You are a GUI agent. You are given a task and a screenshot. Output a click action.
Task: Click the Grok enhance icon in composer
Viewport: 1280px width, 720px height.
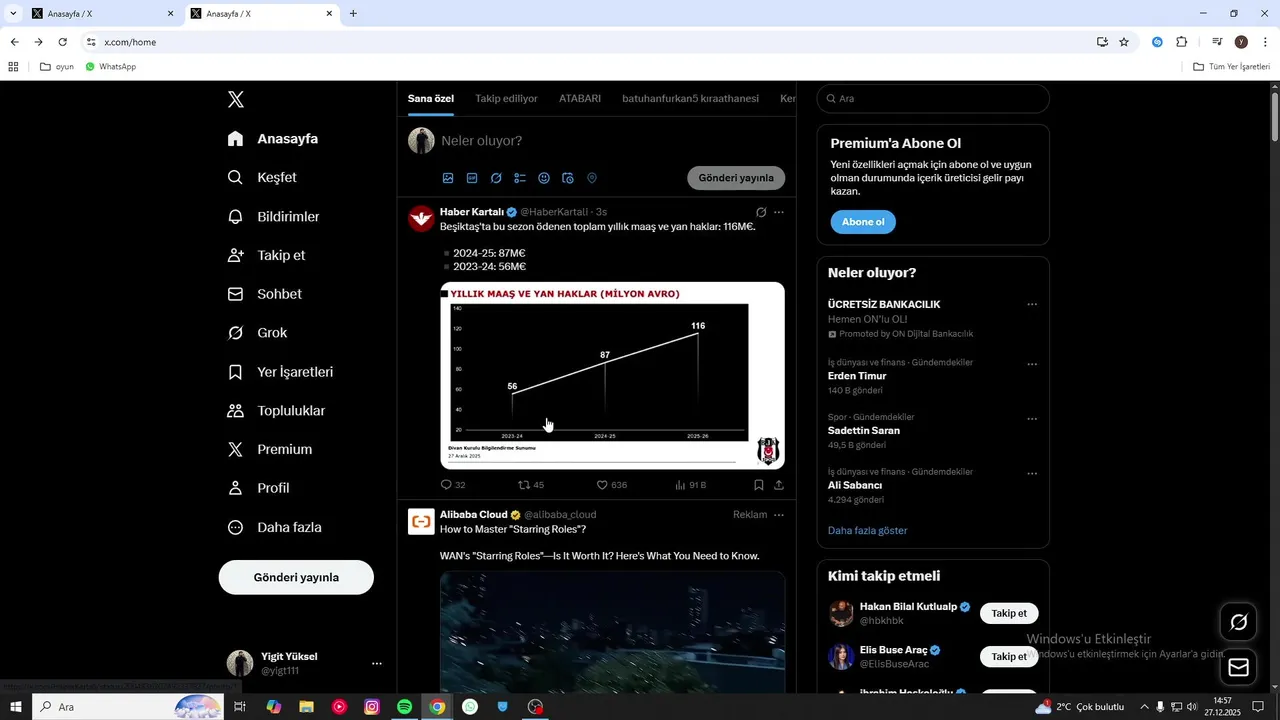(496, 178)
